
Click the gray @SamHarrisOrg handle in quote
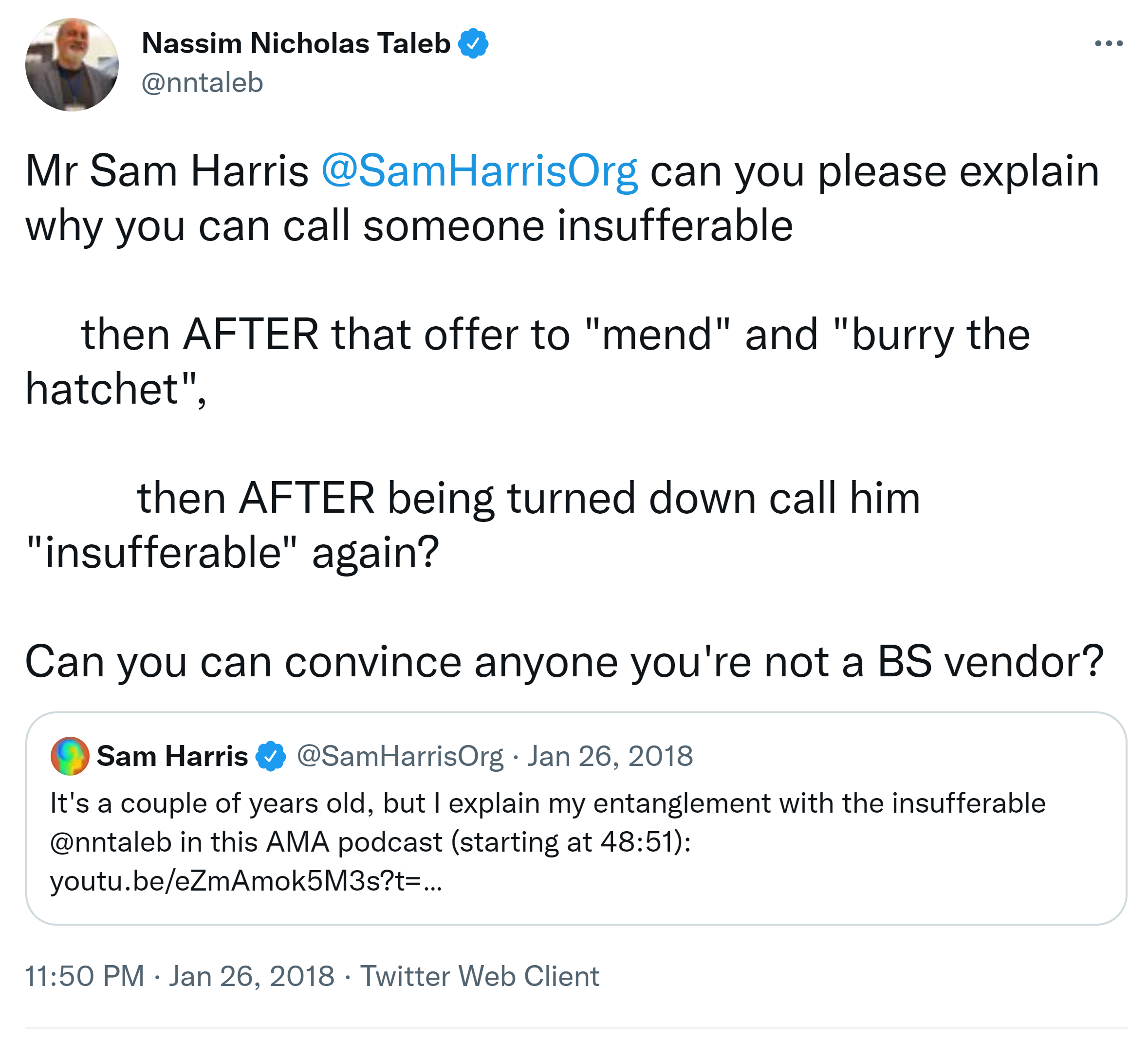pyautogui.click(x=400, y=756)
